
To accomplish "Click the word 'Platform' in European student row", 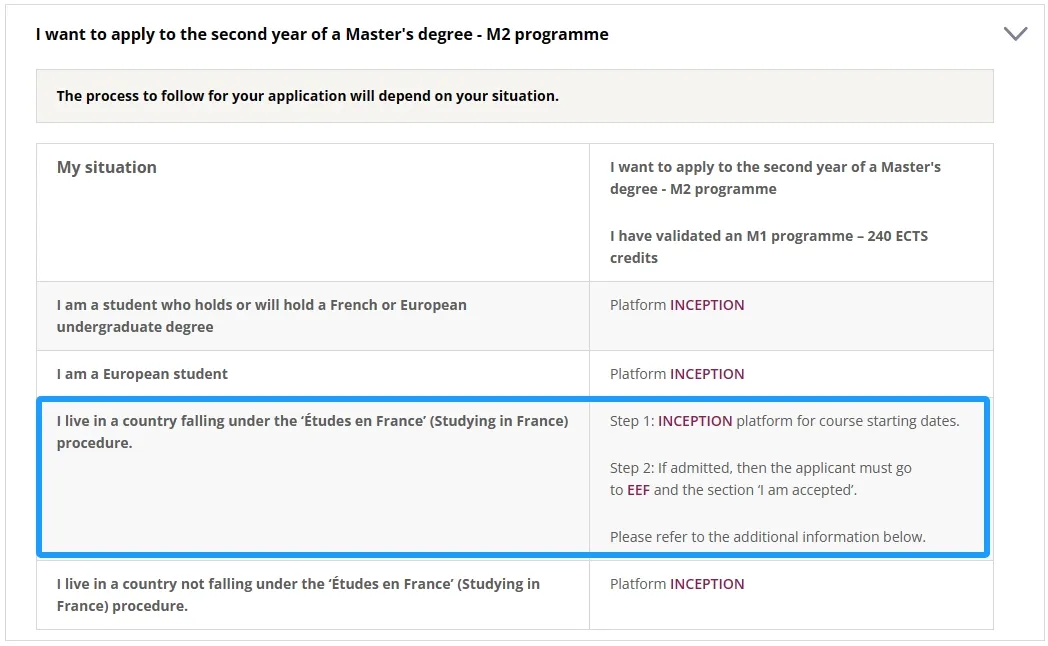I will click(x=637, y=374).
